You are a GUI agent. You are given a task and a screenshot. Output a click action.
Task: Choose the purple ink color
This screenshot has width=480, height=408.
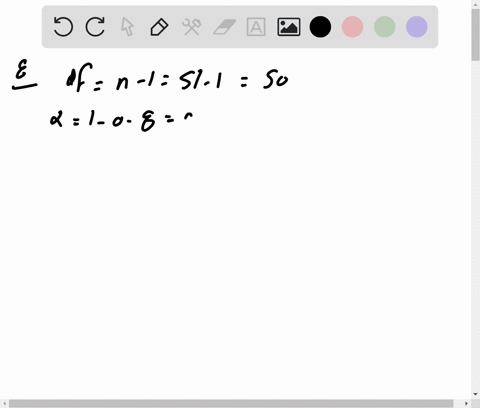(417, 27)
